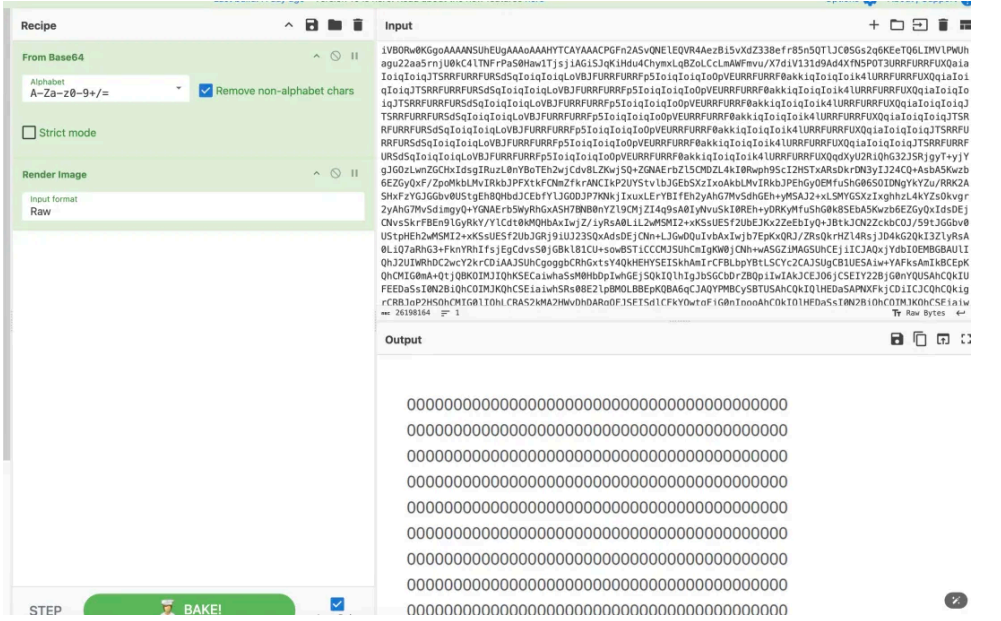Toggle the Auto Bake checkbox
The image size is (1001, 621).
[x=337, y=604]
